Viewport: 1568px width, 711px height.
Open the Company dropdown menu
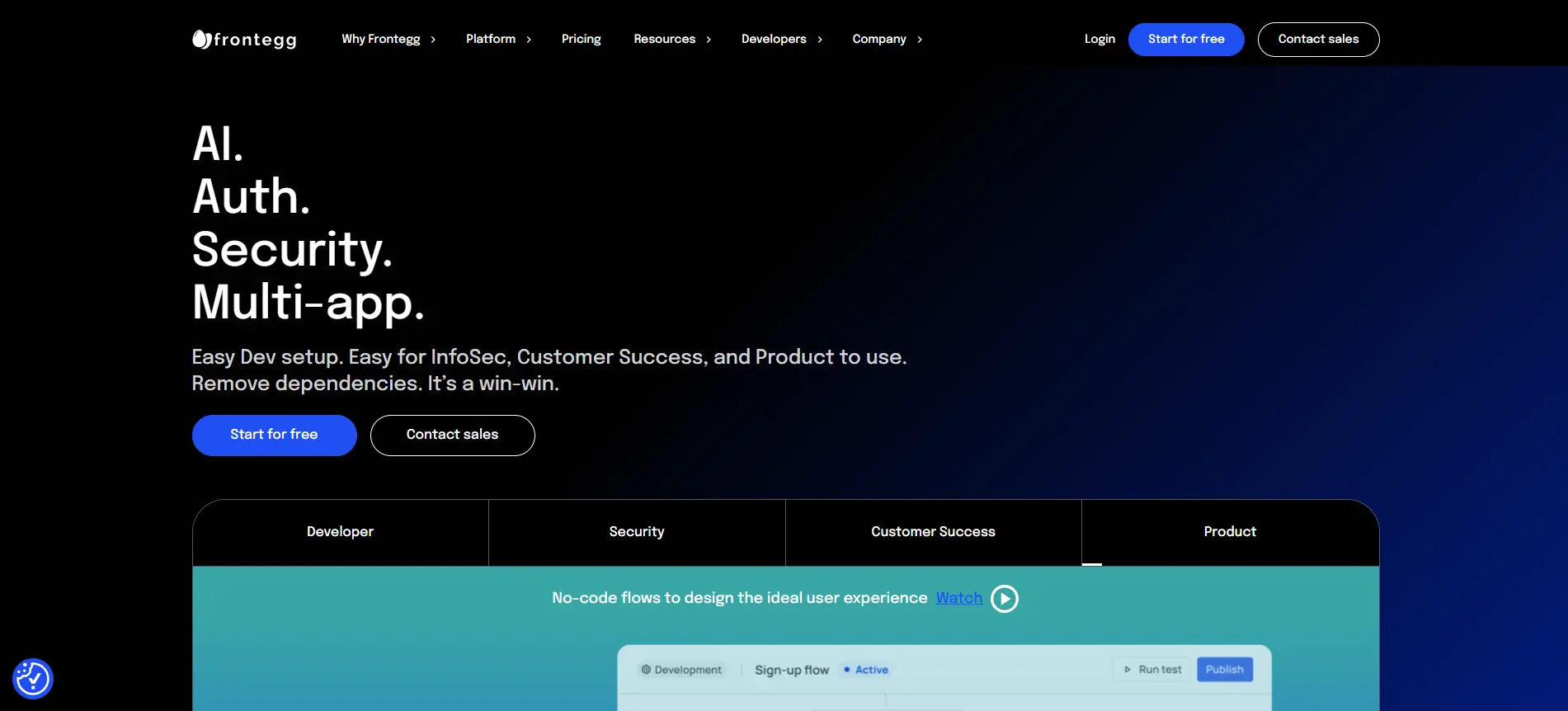point(887,40)
